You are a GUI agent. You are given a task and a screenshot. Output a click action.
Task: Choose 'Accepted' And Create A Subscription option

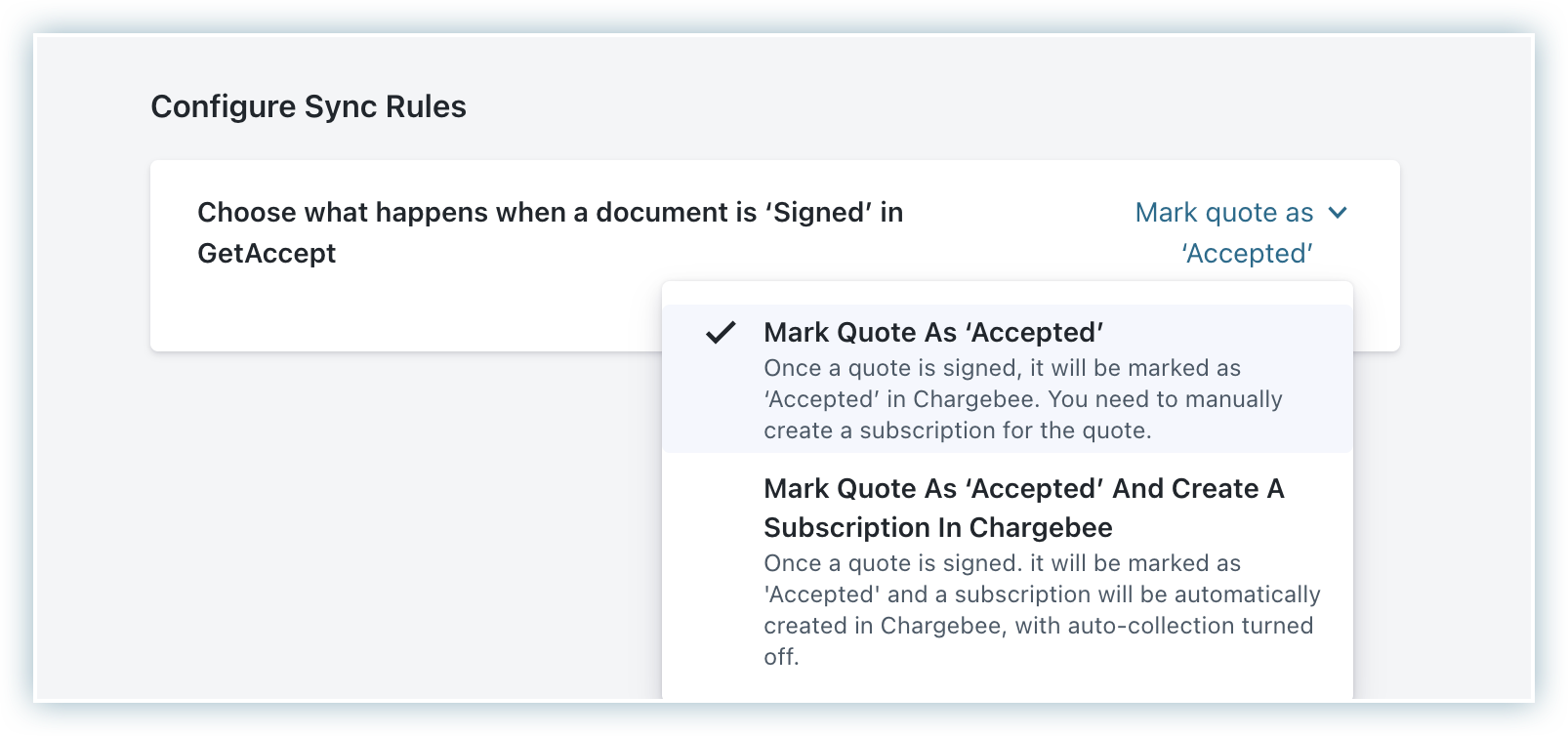pyautogui.click(x=1023, y=489)
